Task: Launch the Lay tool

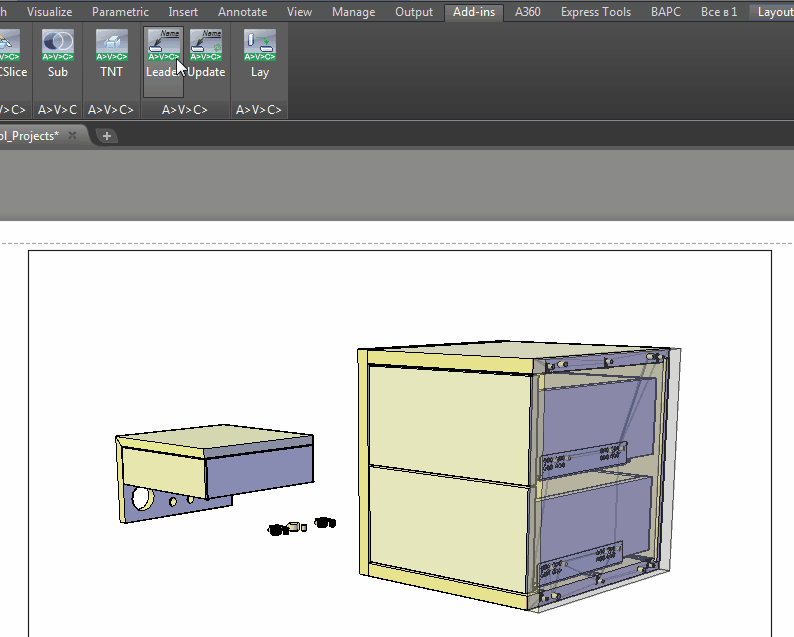Action: [260, 52]
